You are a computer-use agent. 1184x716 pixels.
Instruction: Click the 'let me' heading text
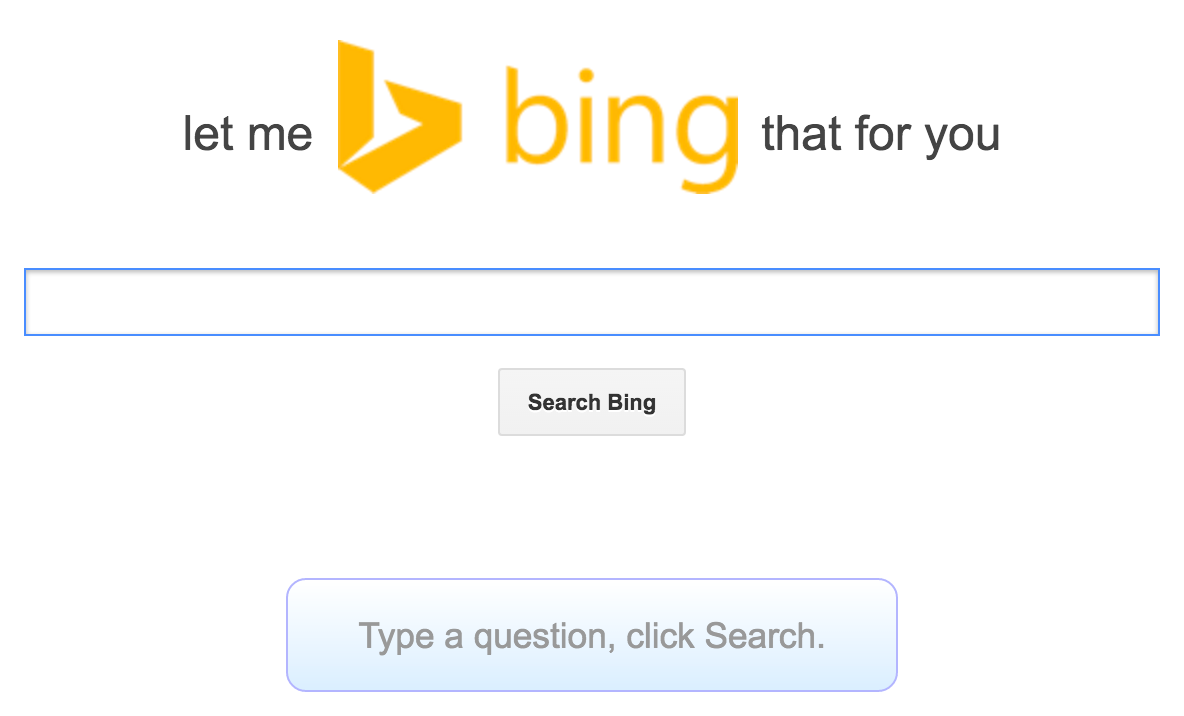[248, 134]
